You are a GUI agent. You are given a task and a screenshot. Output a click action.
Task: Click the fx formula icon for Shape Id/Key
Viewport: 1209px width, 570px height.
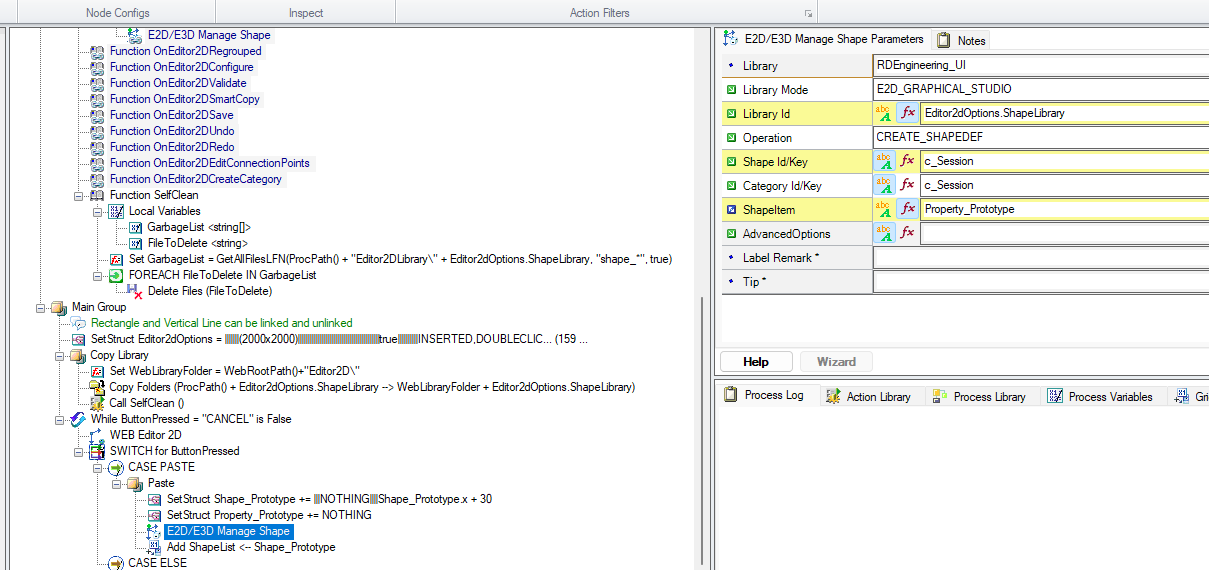pos(908,161)
